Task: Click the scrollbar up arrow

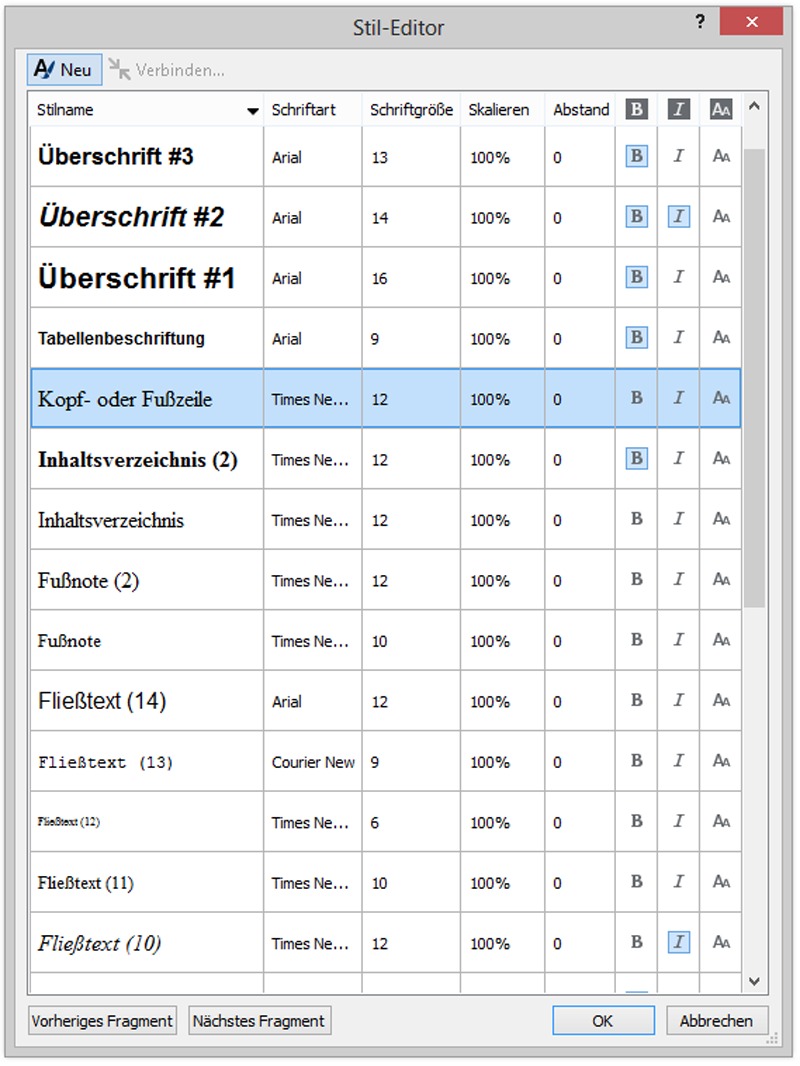Action: 755,104
